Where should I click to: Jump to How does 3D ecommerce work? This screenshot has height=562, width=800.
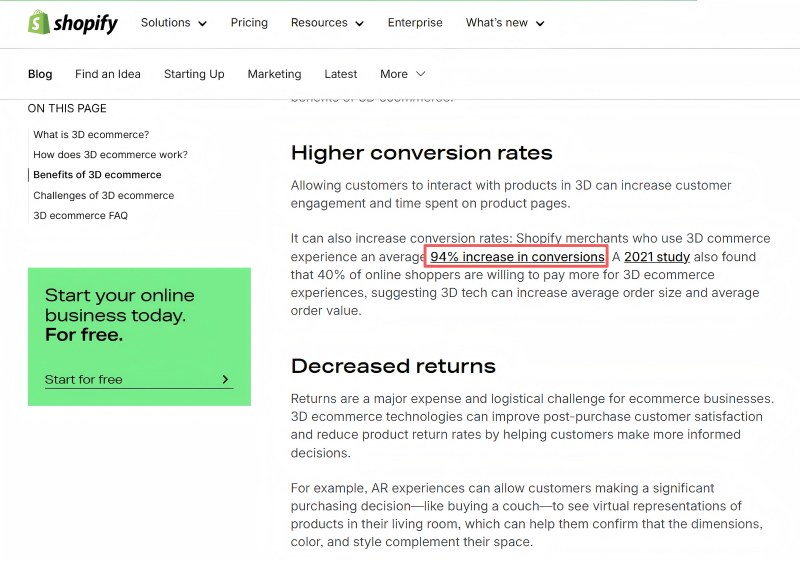(x=110, y=155)
